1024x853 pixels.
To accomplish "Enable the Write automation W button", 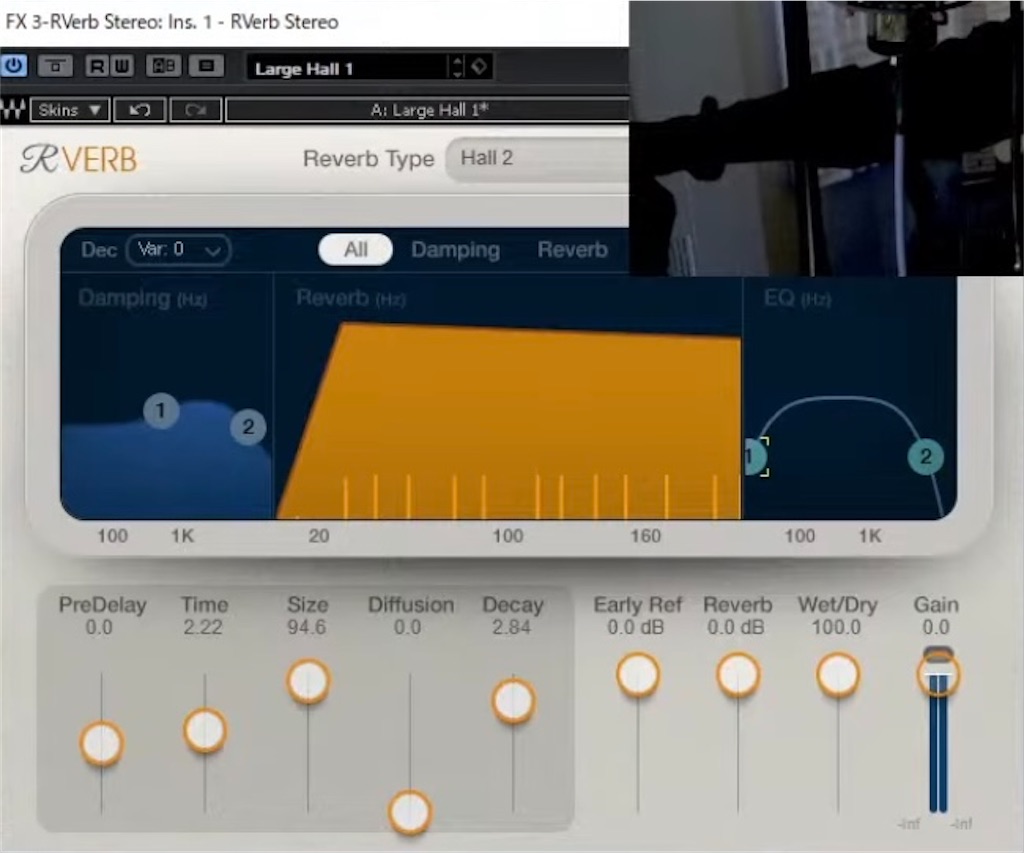I will [x=121, y=66].
